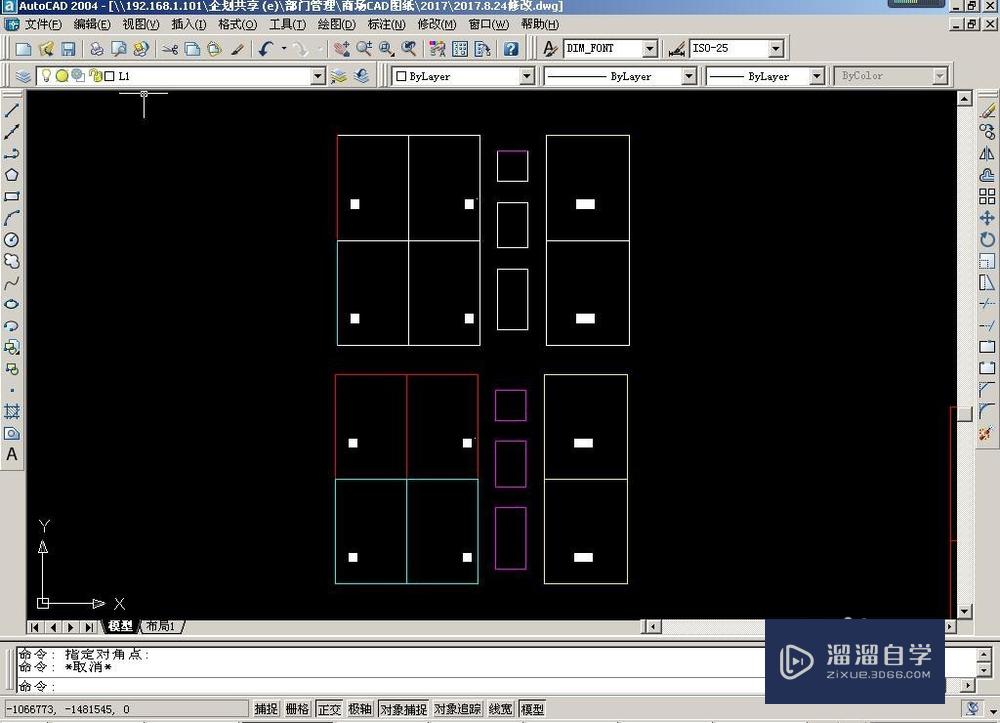
Task: Click the Match Properties brush icon
Action: pyautogui.click(x=237, y=49)
